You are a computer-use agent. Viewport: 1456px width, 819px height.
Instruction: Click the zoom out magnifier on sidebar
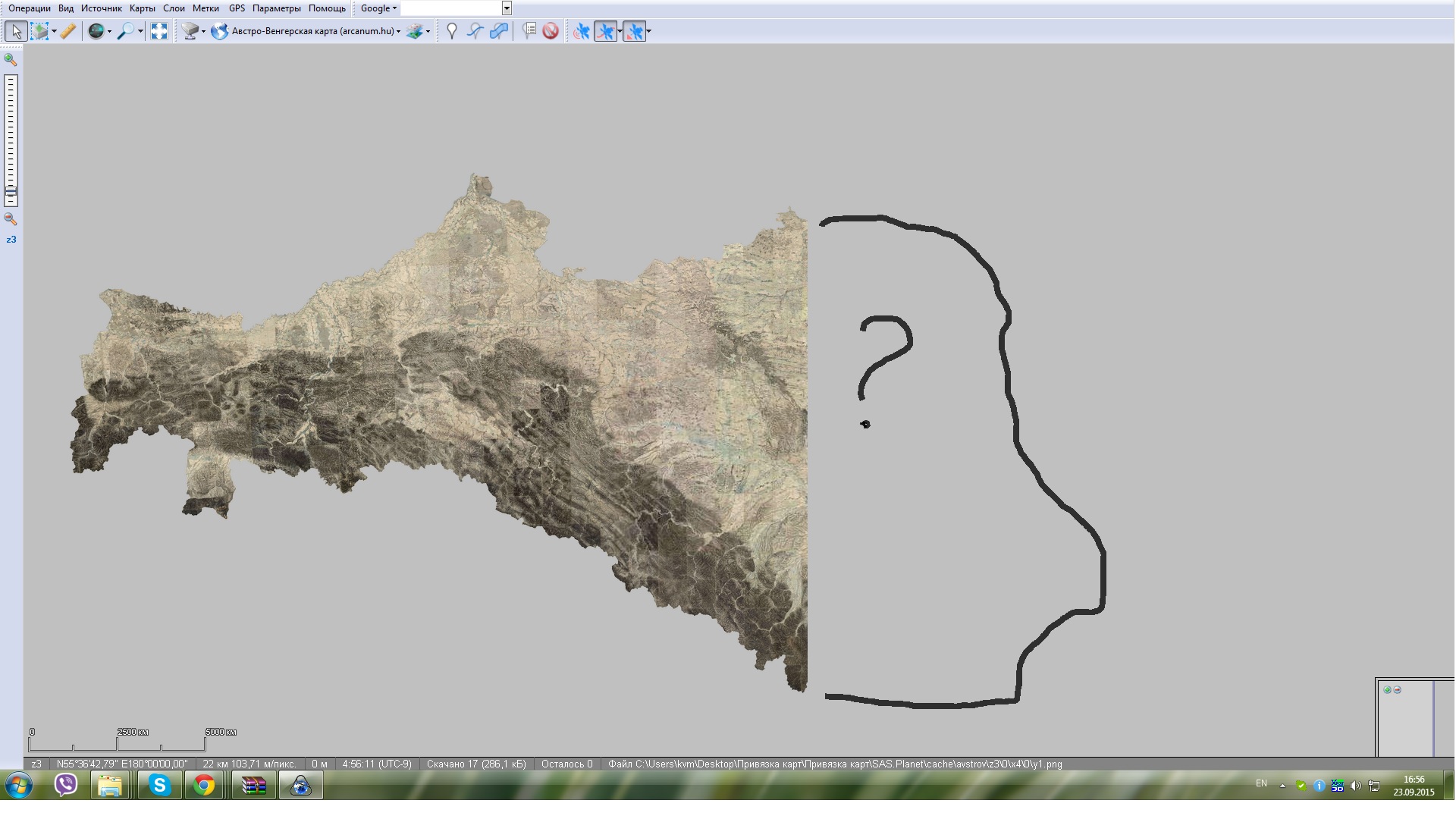click(x=11, y=219)
